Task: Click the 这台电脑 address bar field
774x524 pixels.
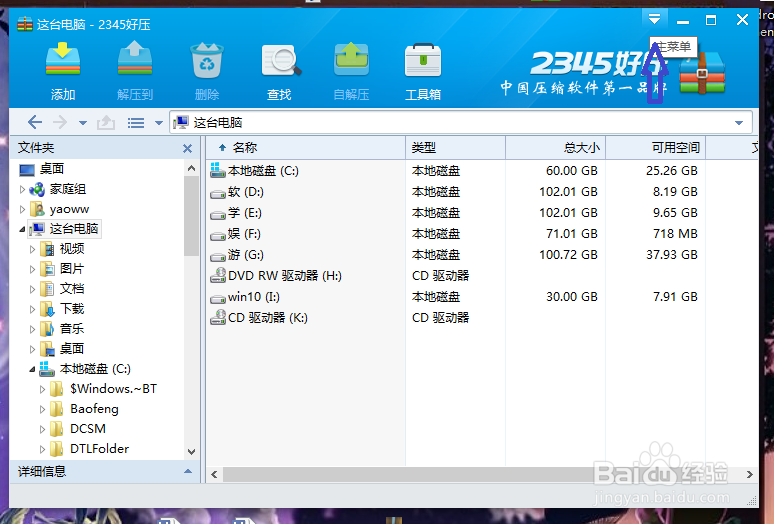Action: (461, 122)
